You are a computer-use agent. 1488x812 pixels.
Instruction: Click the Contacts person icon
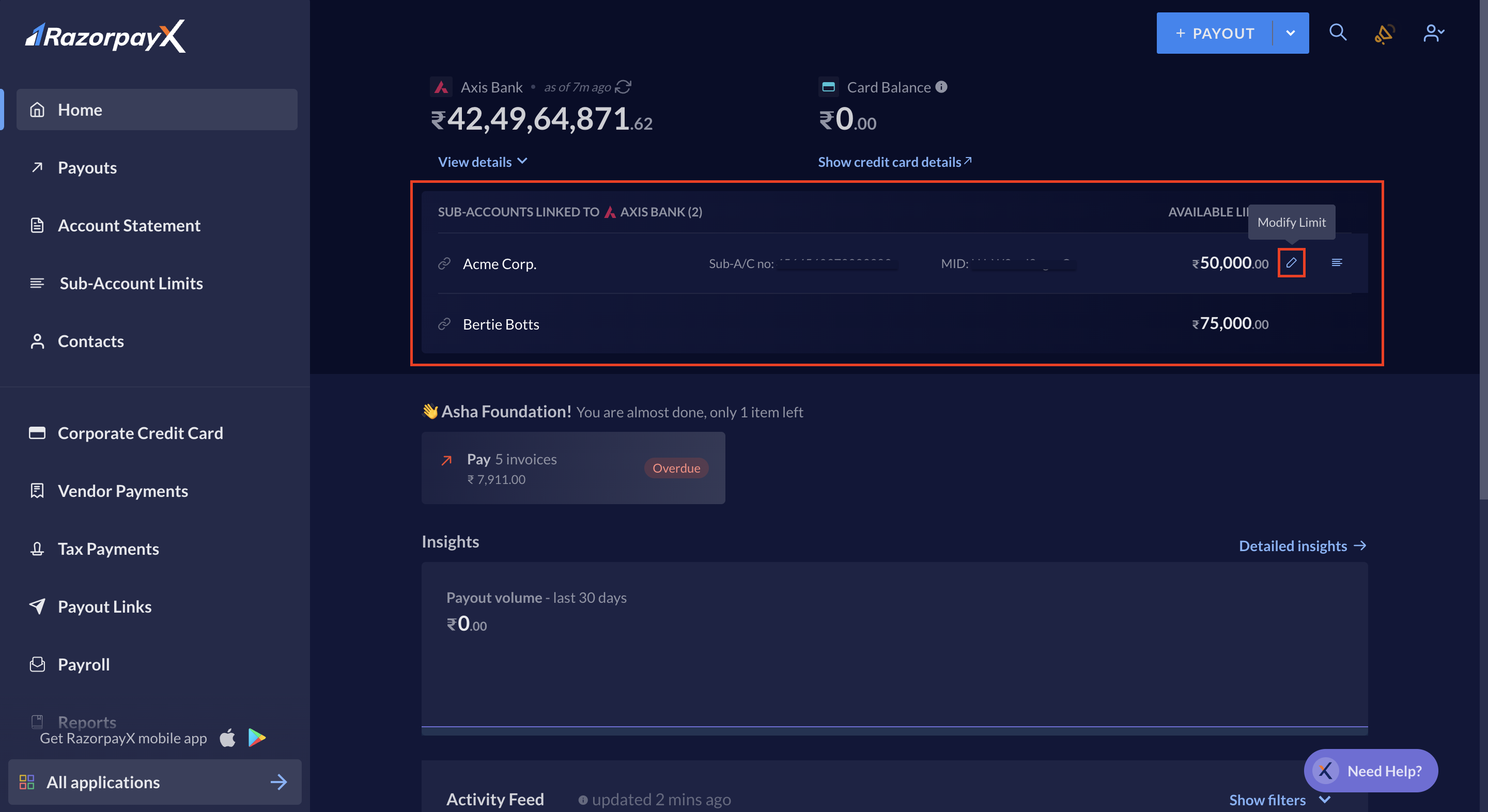pos(37,341)
